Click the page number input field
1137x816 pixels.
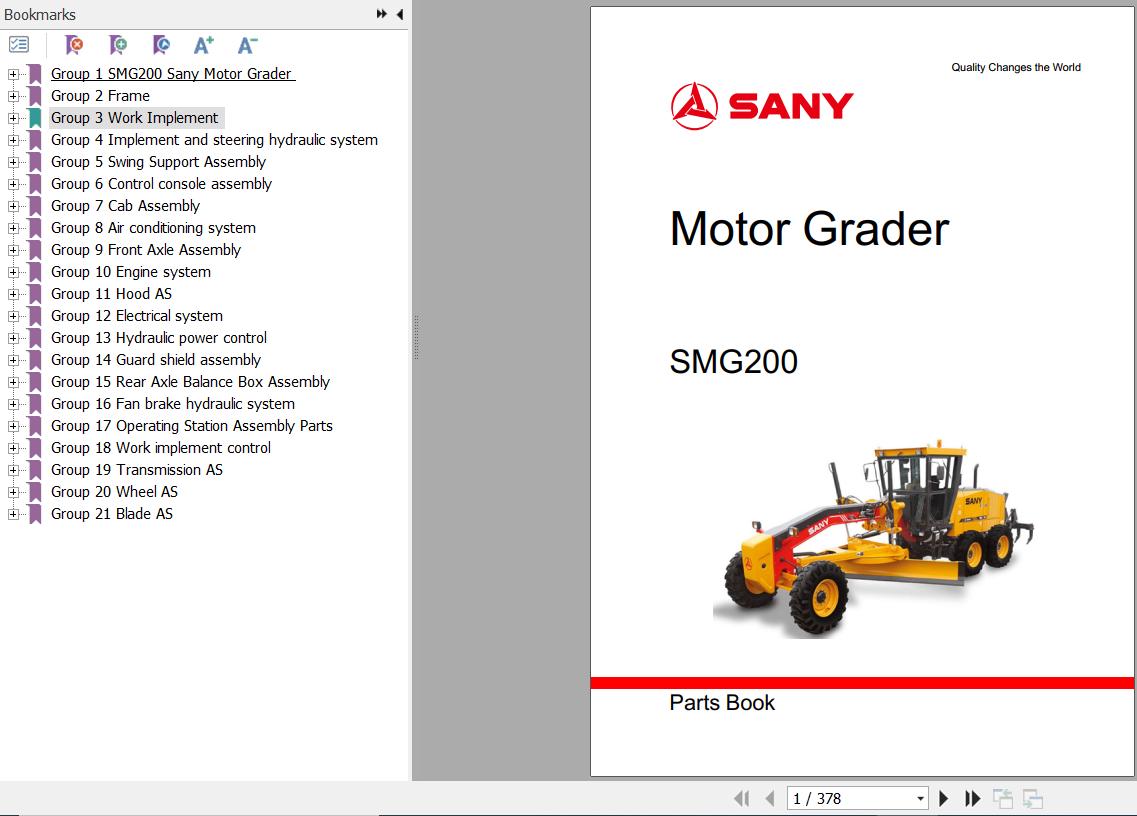(x=848, y=798)
